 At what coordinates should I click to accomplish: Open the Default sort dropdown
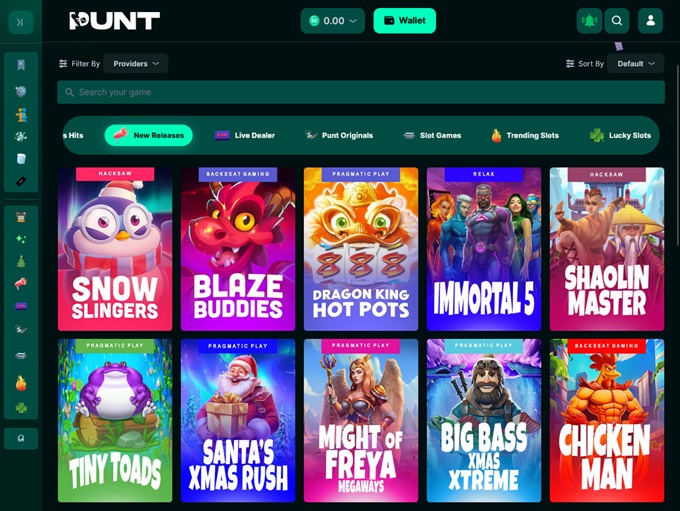[x=635, y=64]
